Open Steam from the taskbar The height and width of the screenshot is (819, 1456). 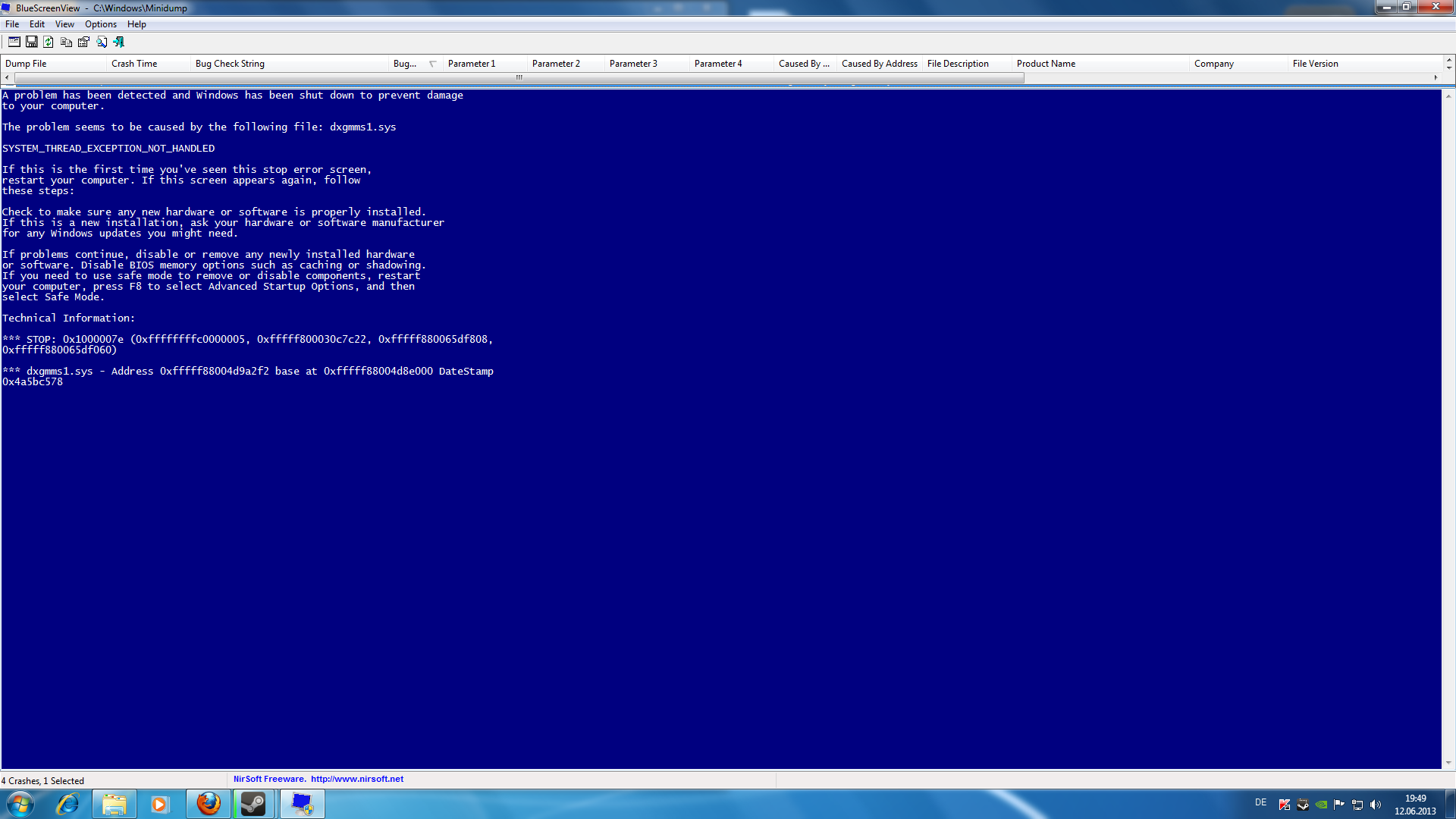253,804
